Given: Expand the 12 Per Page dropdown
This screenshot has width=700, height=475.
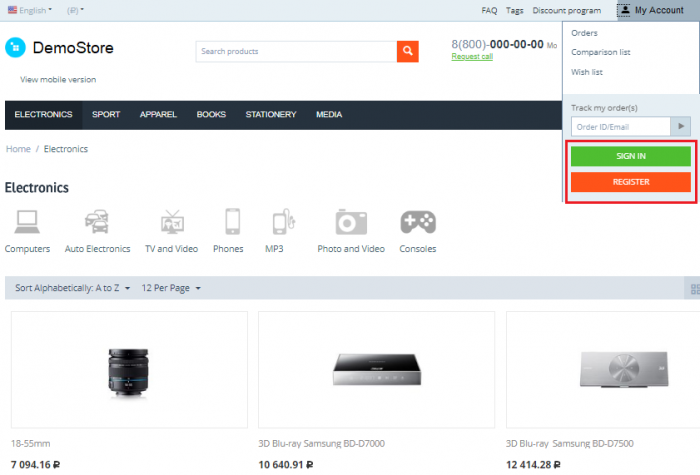Looking at the screenshot, I should point(171,288).
